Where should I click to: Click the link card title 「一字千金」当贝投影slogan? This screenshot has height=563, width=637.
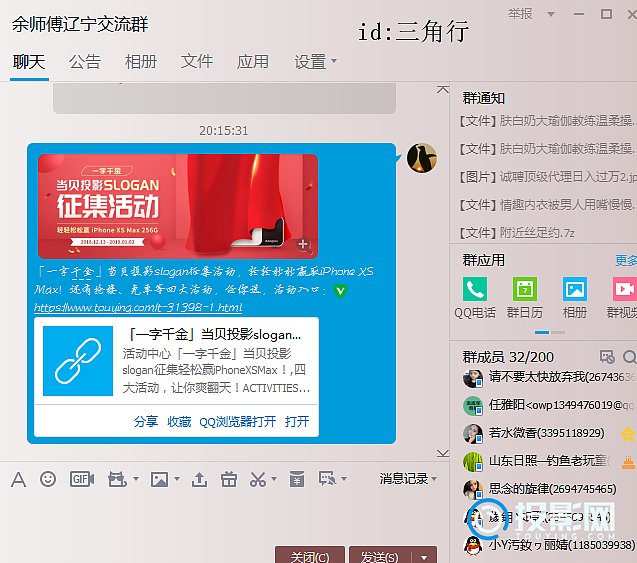tap(215, 335)
